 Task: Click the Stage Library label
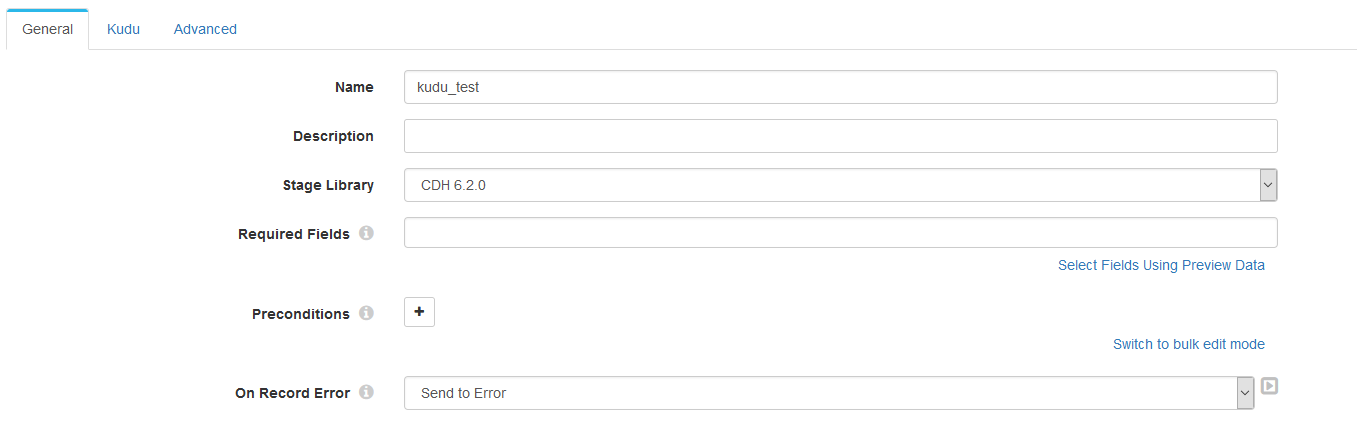tap(328, 185)
